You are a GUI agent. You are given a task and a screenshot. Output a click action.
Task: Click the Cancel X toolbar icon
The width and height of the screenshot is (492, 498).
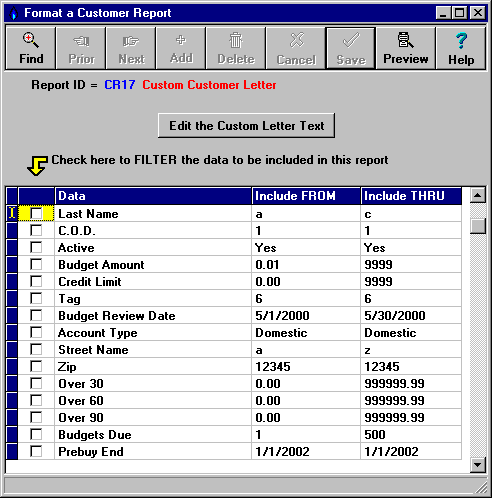(x=297, y=40)
